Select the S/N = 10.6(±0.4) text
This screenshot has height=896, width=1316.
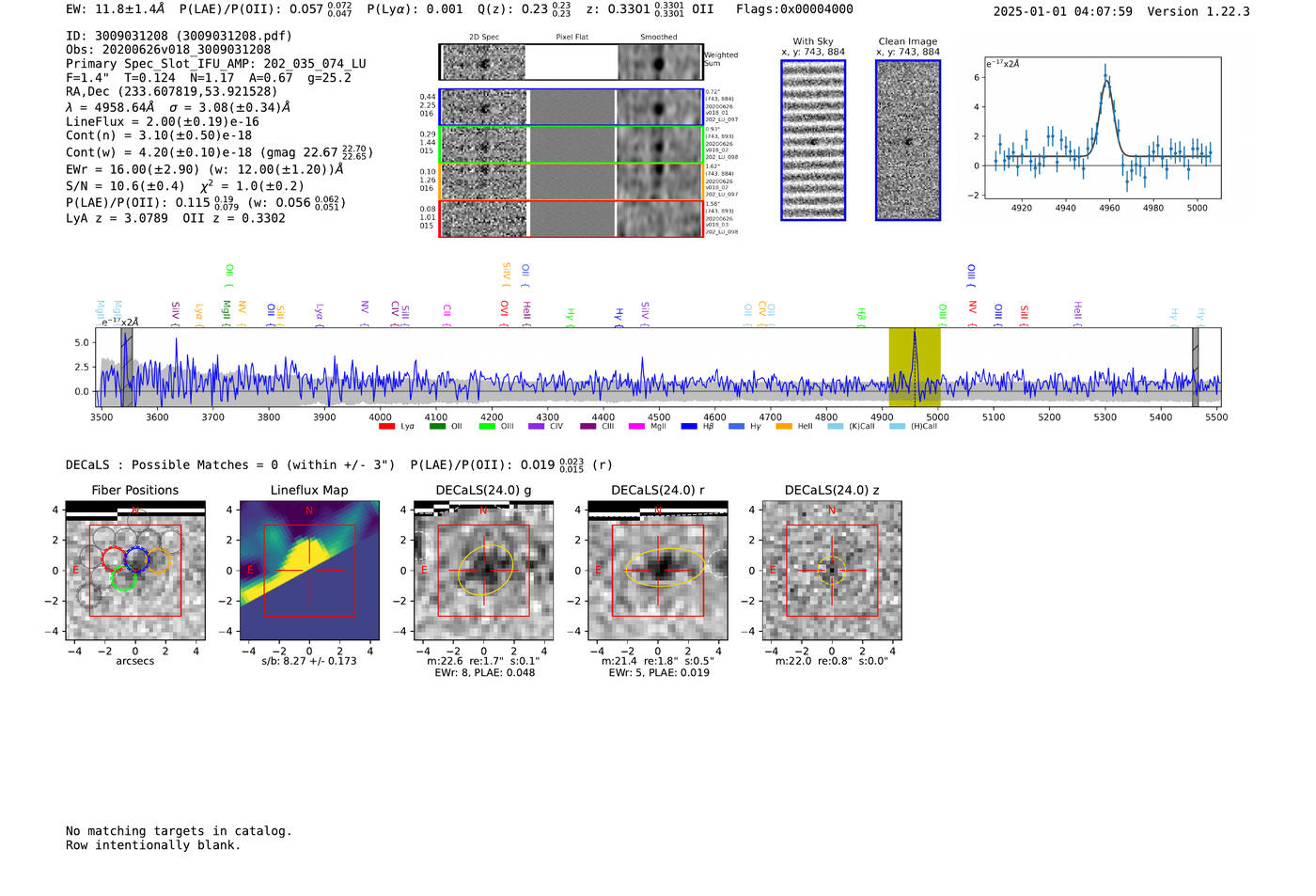tap(126, 186)
